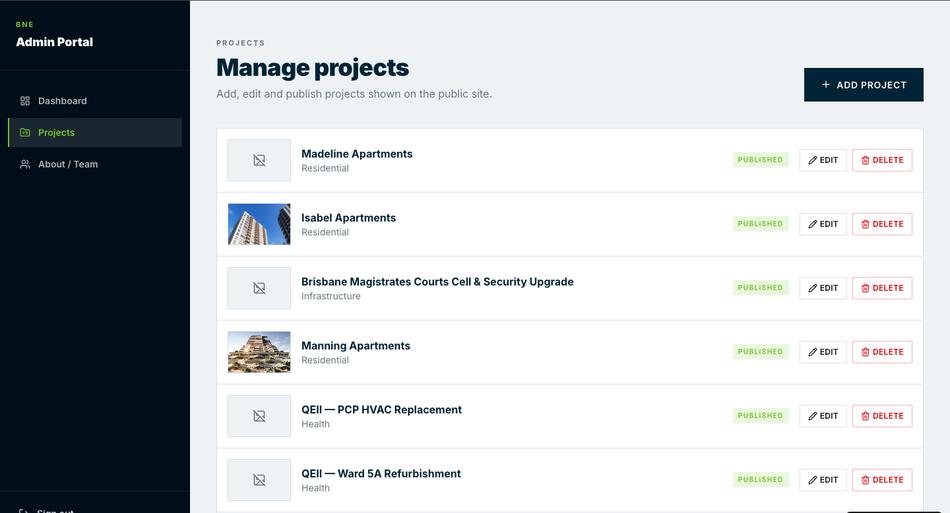This screenshot has width=950, height=513.
Task: Open the Manning Apartments terraced building thumbnail
Action: tap(259, 352)
